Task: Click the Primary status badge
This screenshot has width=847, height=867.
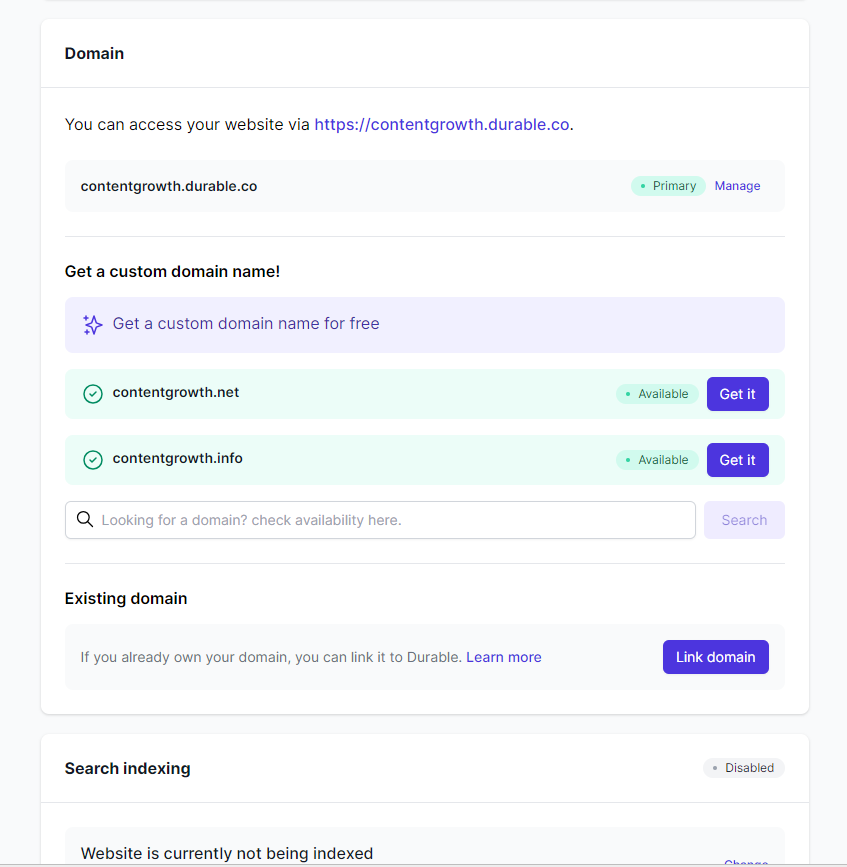Action: (x=668, y=186)
